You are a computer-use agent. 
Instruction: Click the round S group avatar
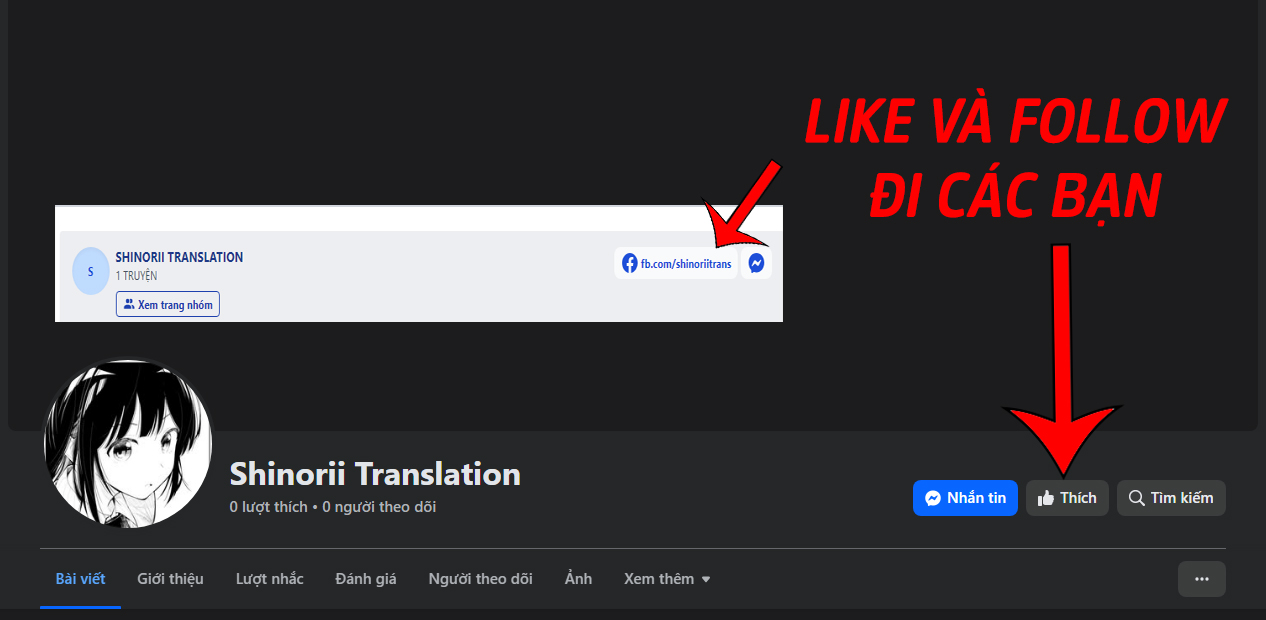tap(91, 271)
